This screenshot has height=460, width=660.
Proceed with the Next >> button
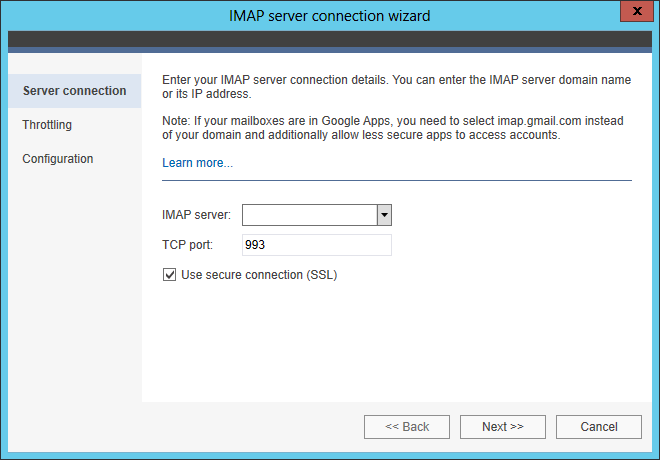[x=503, y=427]
